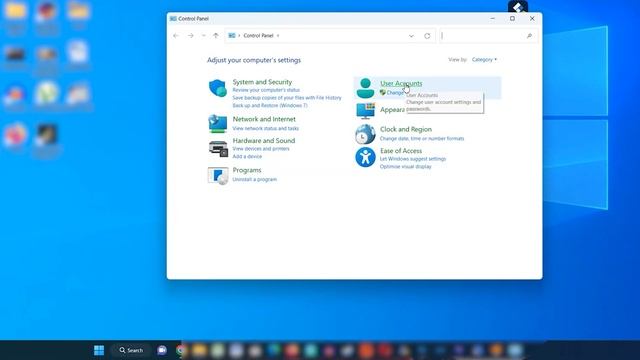Close the Control Panel window

pyautogui.click(x=532, y=18)
